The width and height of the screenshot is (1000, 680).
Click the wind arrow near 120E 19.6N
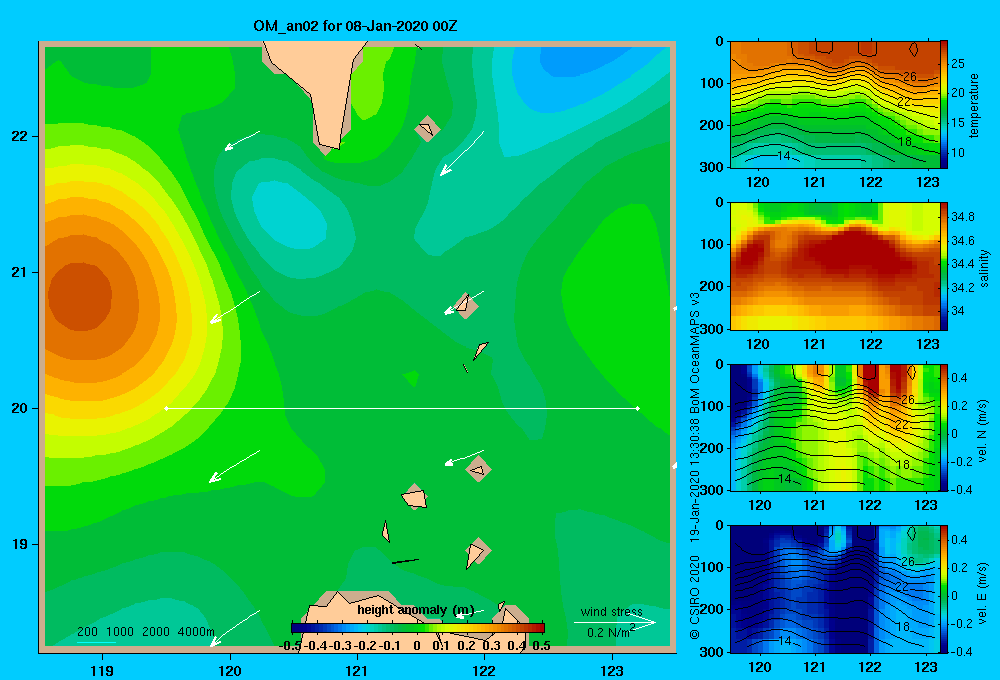tap(234, 466)
